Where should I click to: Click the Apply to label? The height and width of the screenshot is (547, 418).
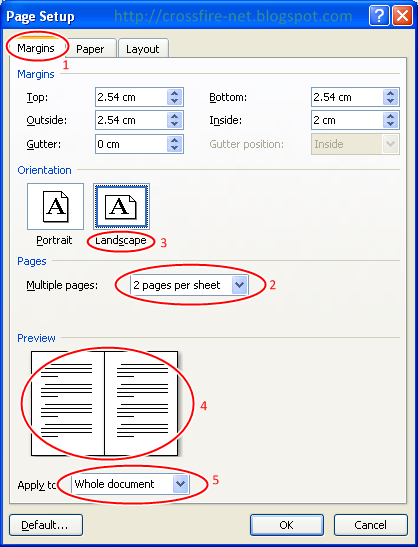coord(37,485)
